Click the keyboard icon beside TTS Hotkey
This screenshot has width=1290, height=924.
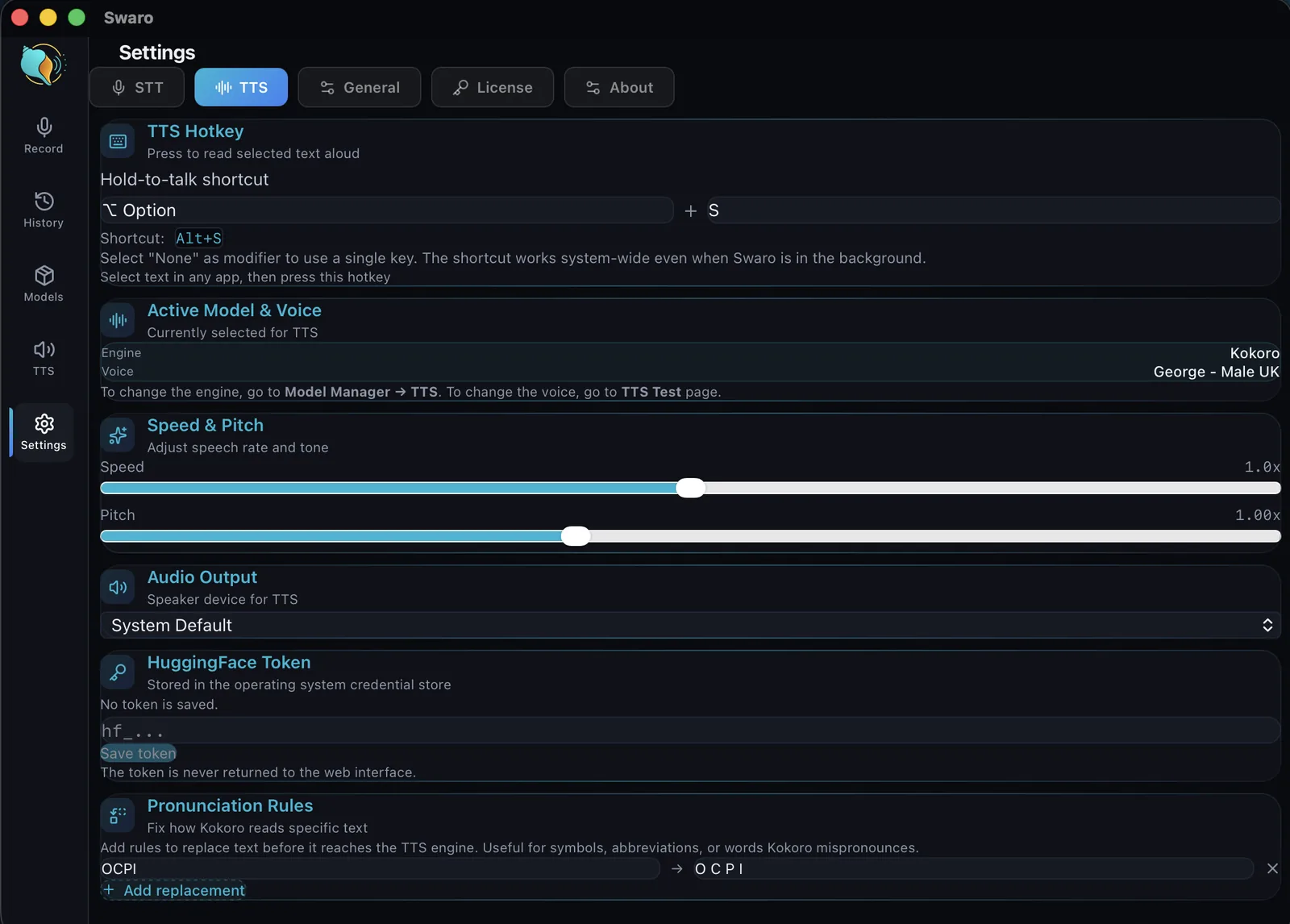118,141
